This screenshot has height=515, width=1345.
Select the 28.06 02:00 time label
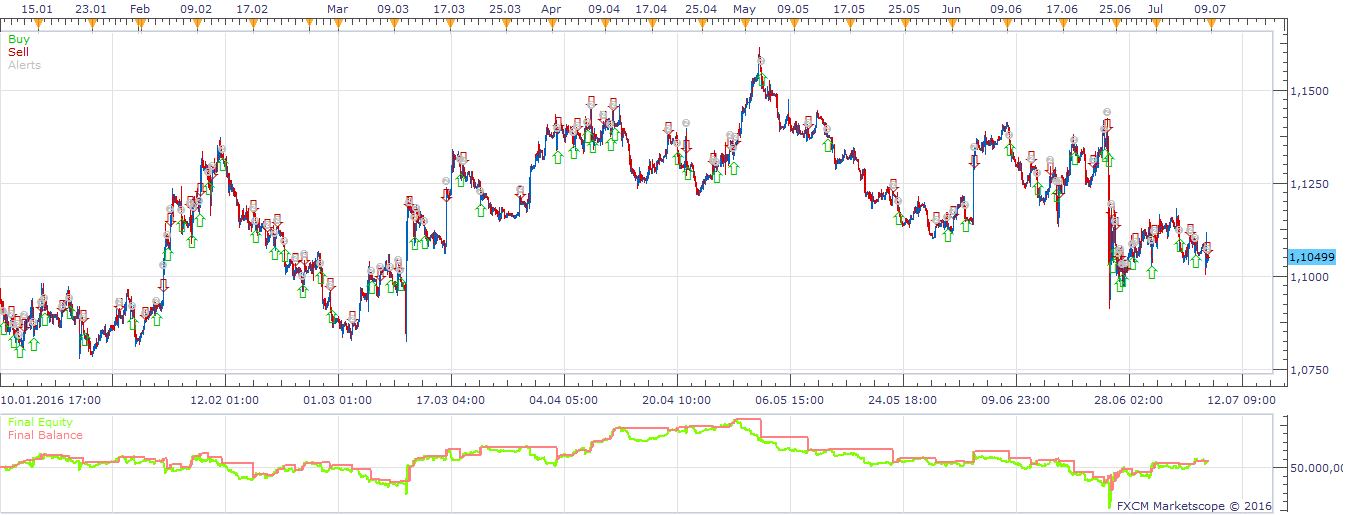pyautogui.click(x=1128, y=400)
